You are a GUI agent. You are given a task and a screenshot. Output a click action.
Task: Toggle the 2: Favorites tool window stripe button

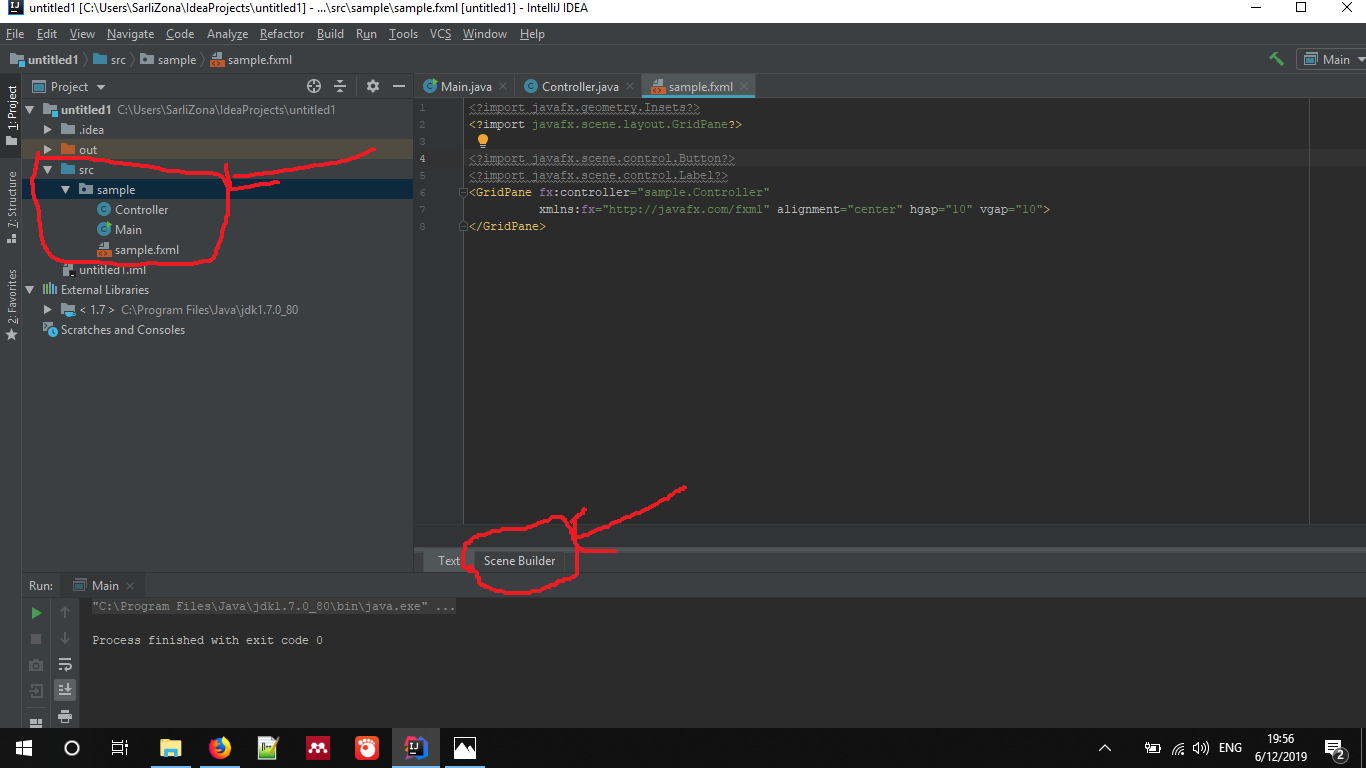(12, 303)
